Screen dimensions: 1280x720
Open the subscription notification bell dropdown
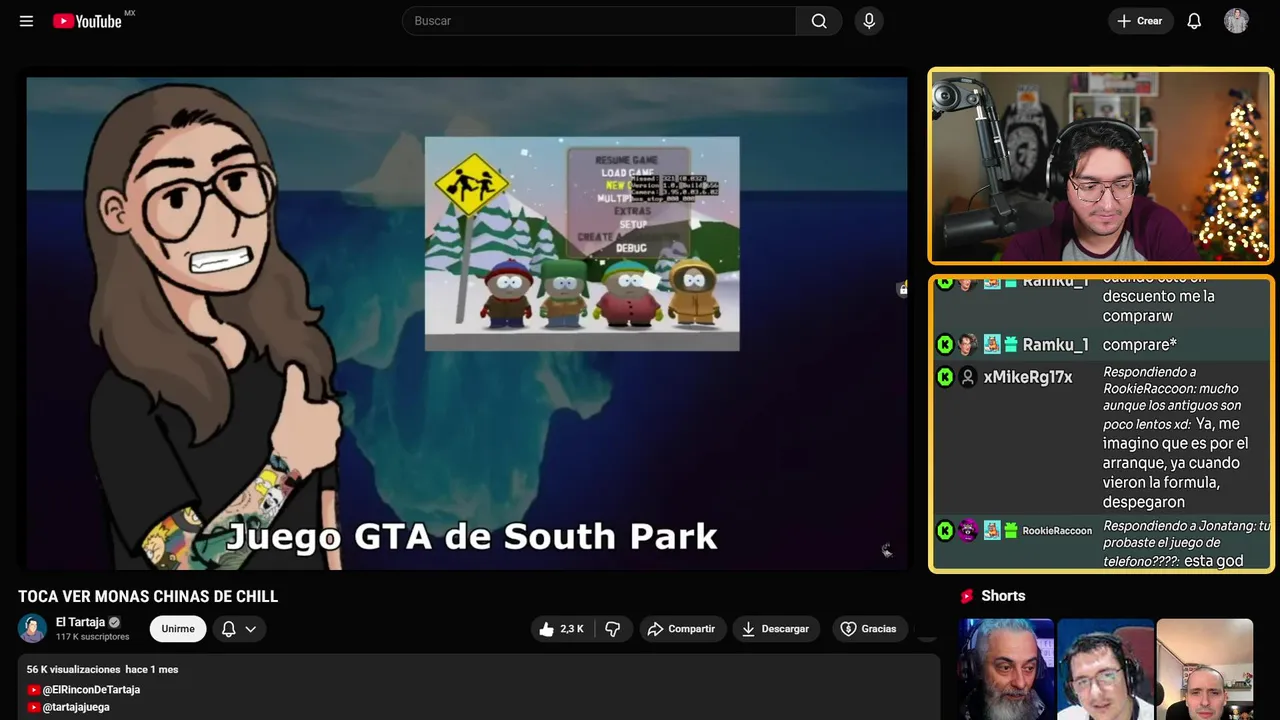pos(239,629)
